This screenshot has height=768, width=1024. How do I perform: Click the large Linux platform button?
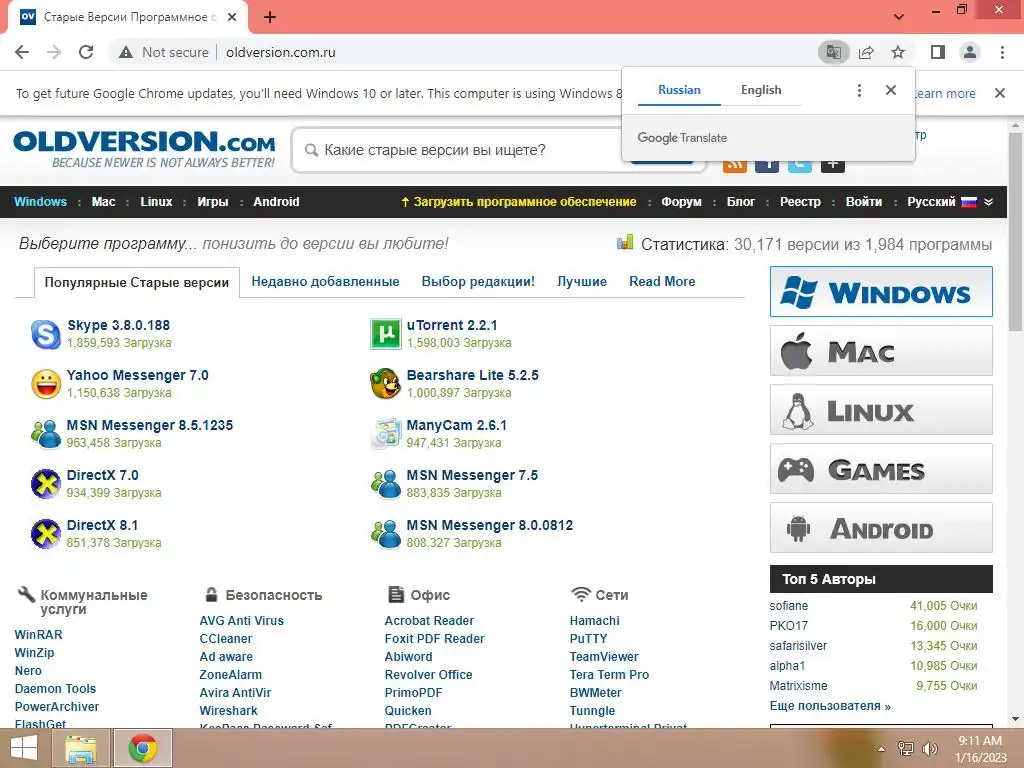(x=881, y=409)
